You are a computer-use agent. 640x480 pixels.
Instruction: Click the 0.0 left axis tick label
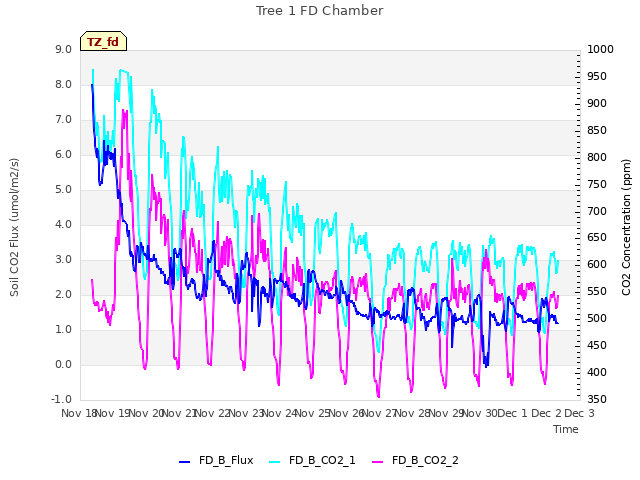pyautogui.click(x=64, y=364)
